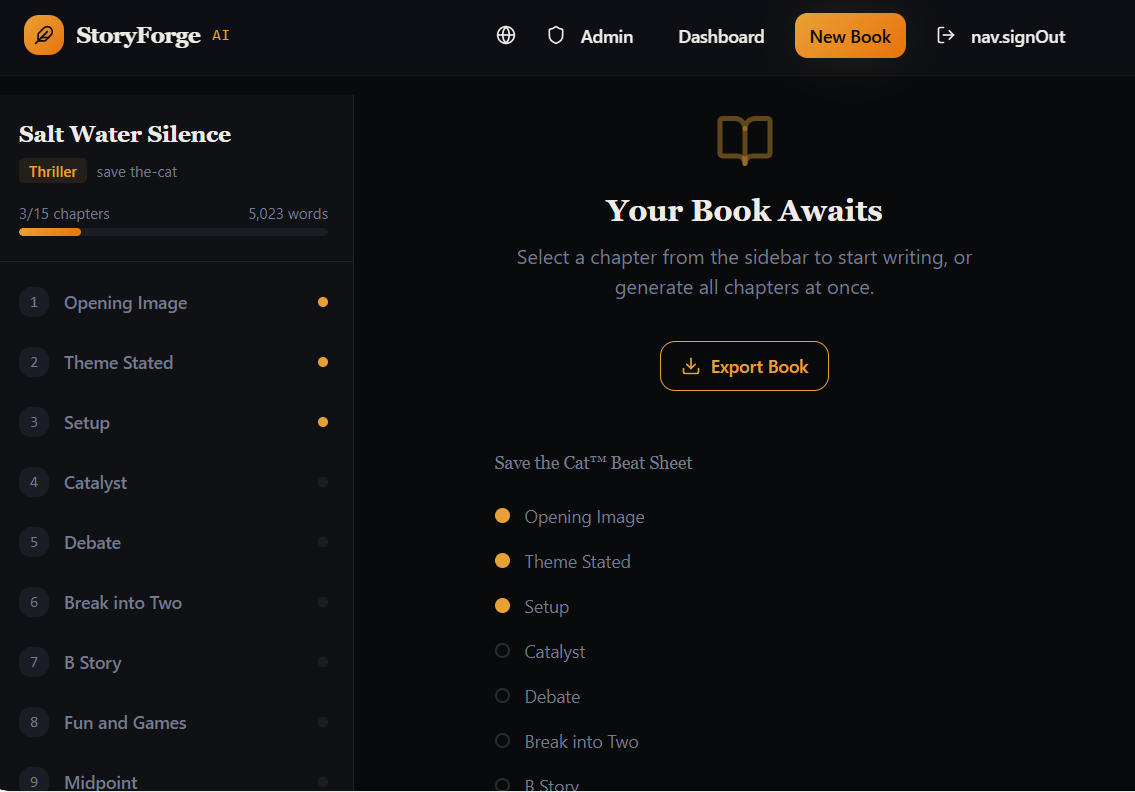Click the chapter 1 number badge
Viewport: 1135px width, 792px height.
tap(34, 302)
